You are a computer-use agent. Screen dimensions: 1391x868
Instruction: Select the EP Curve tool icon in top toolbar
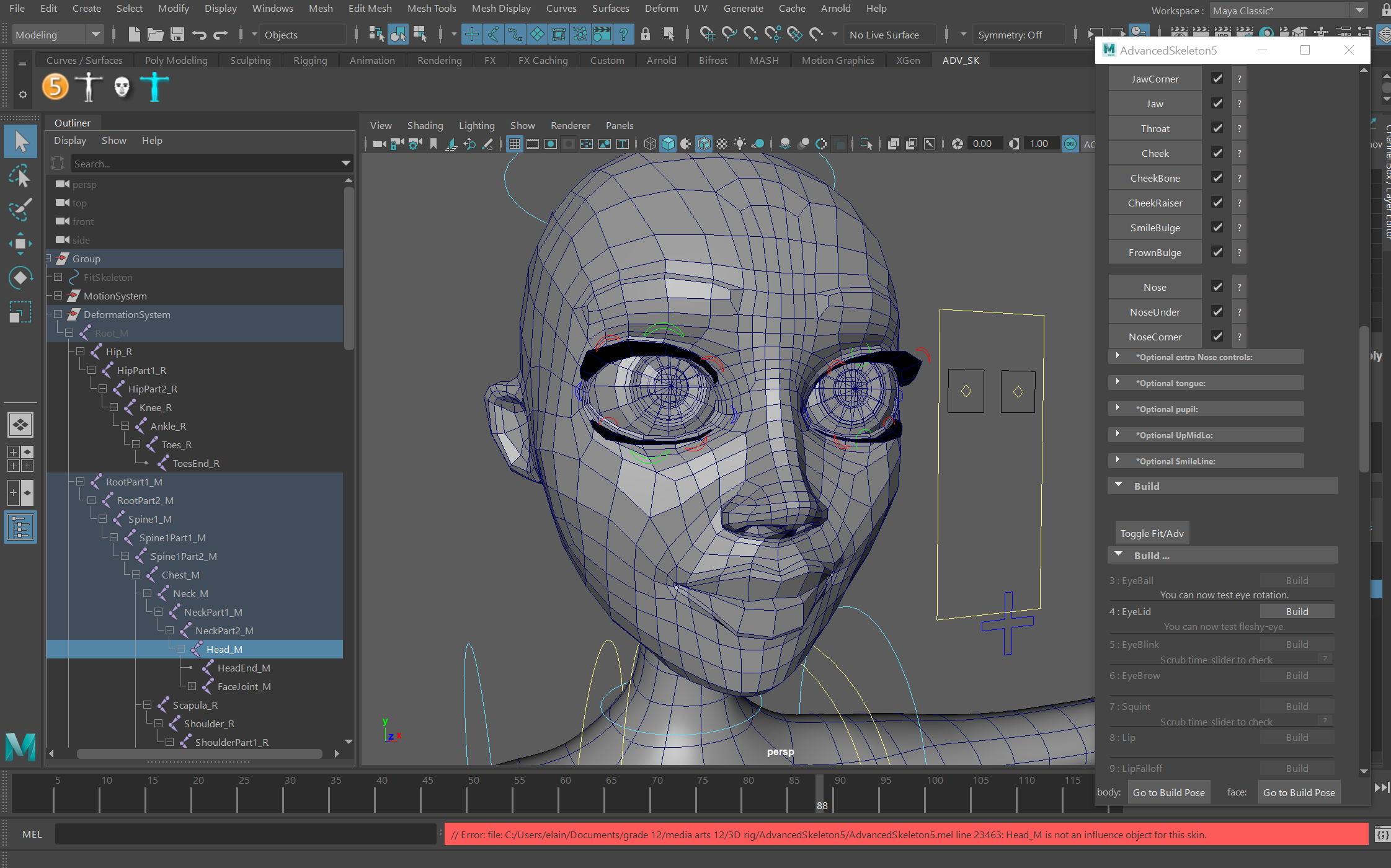(515, 34)
